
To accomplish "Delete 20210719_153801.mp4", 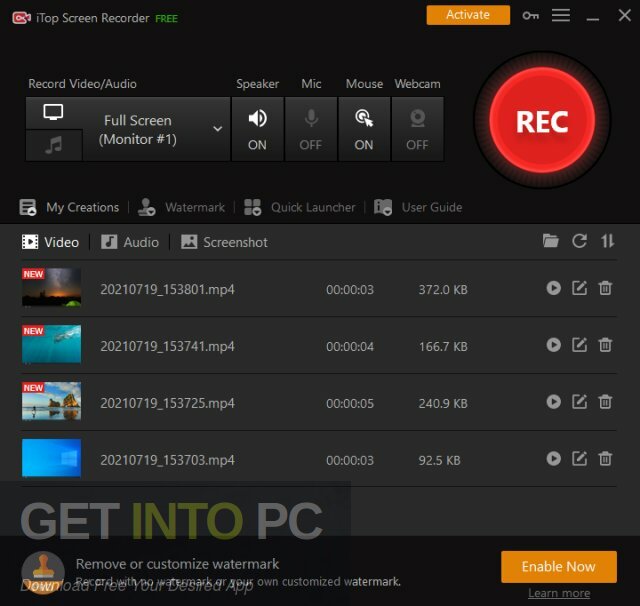I will point(605,288).
